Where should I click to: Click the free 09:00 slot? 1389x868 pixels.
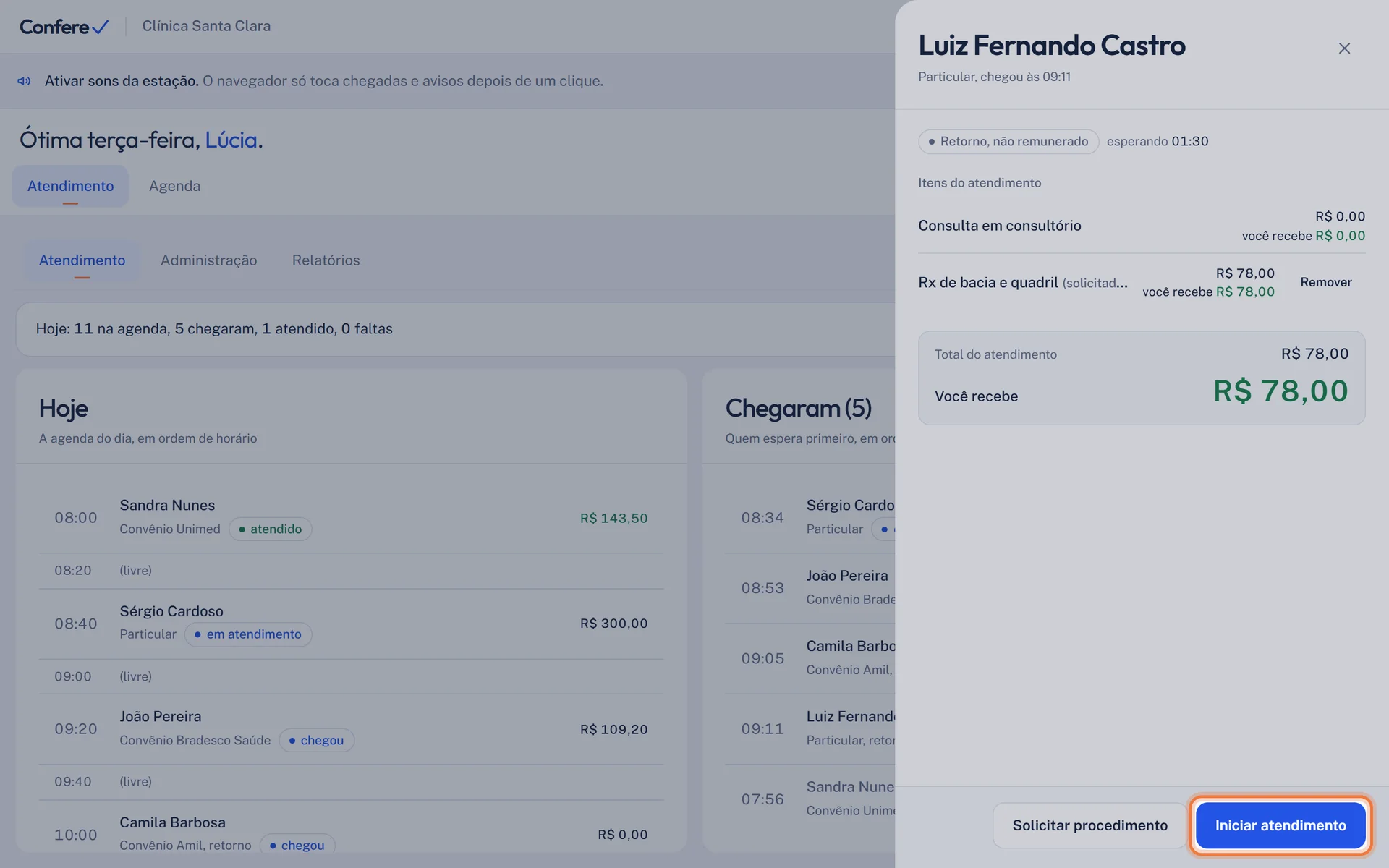(x=351, y=676)
